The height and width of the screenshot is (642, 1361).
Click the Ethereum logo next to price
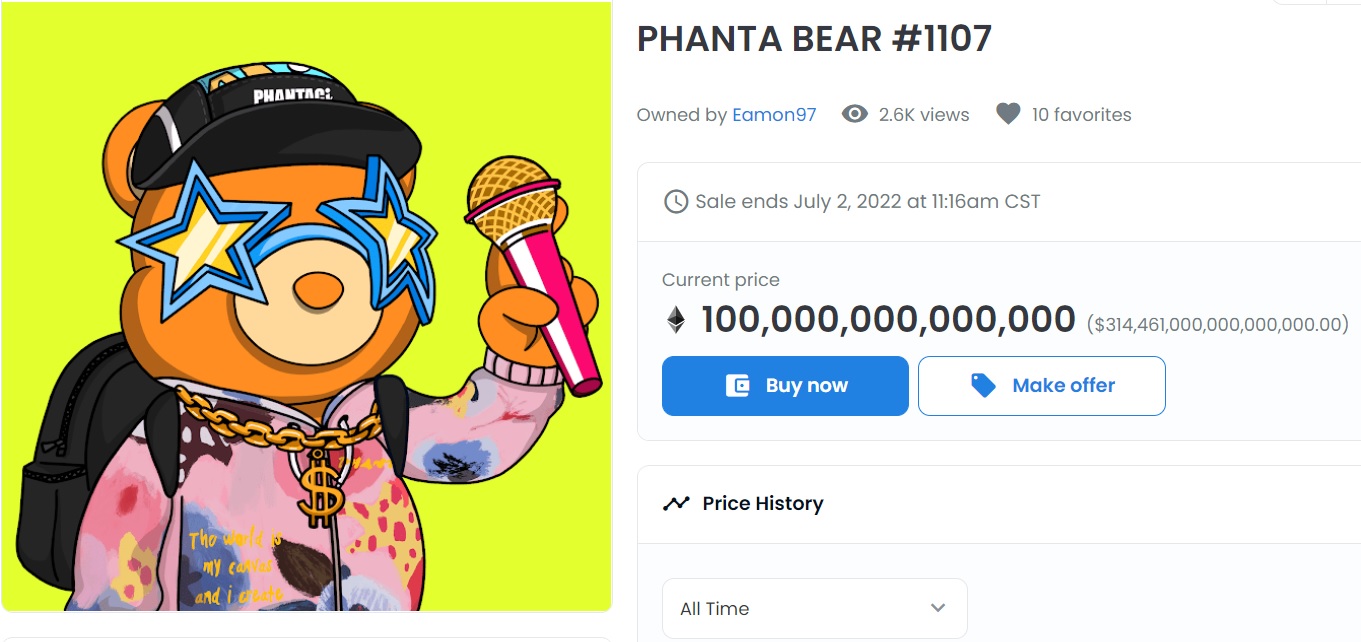pyautogui.click(x=677, y=320)
